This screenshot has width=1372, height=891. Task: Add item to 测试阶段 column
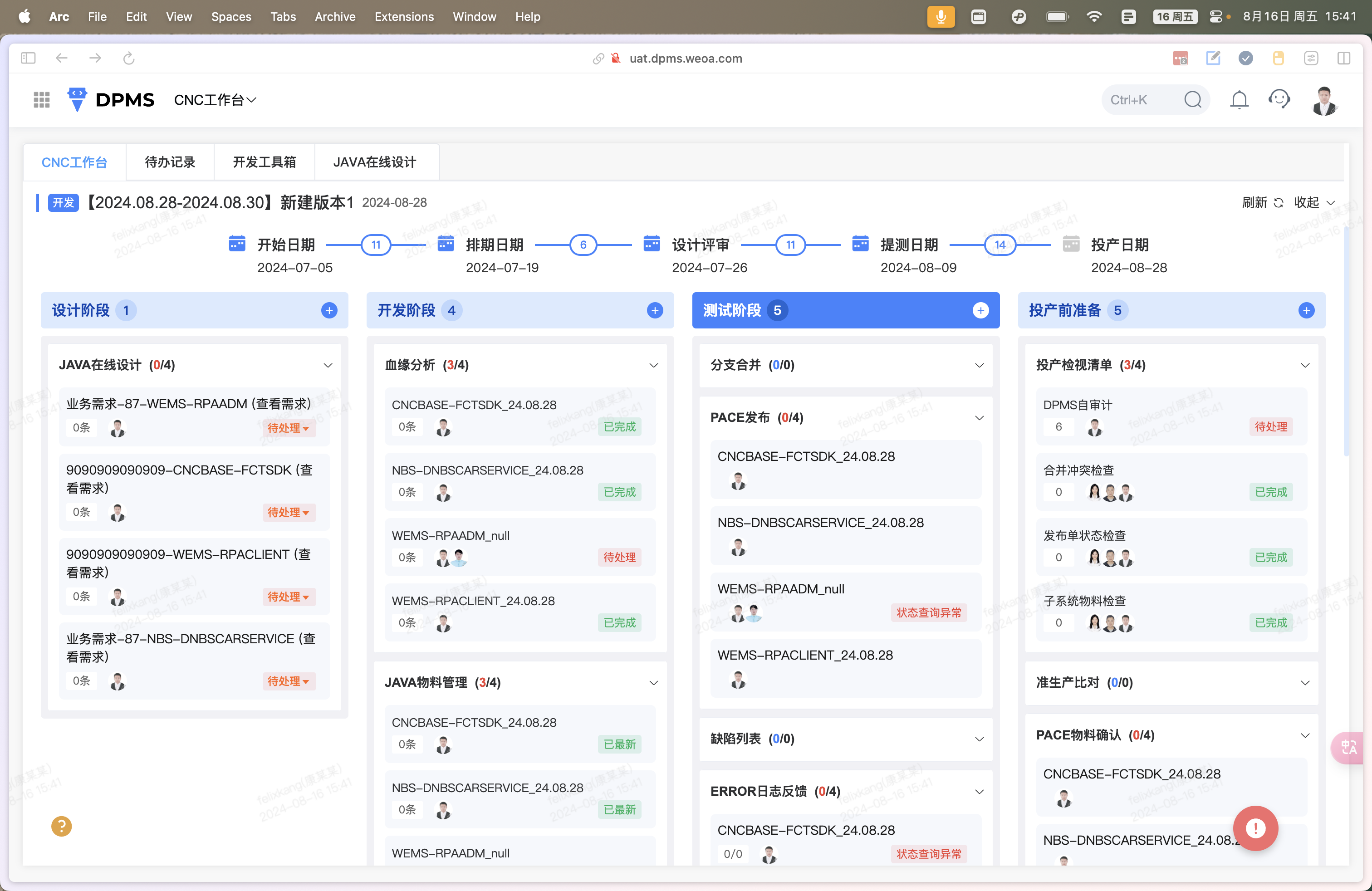point(980,311)
